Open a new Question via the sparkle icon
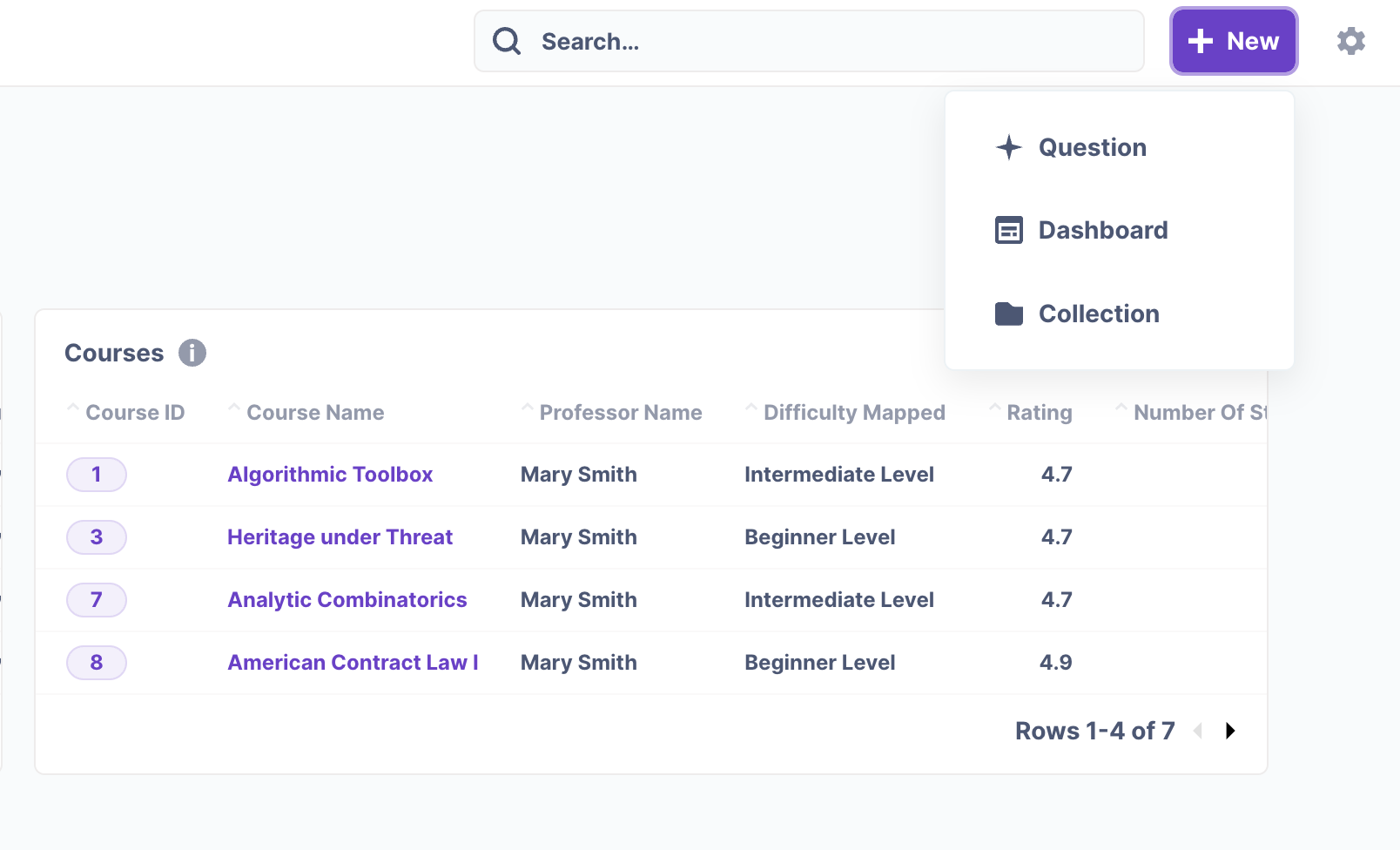This screenshot has width=1400, height=850. tap(1008, 147)
